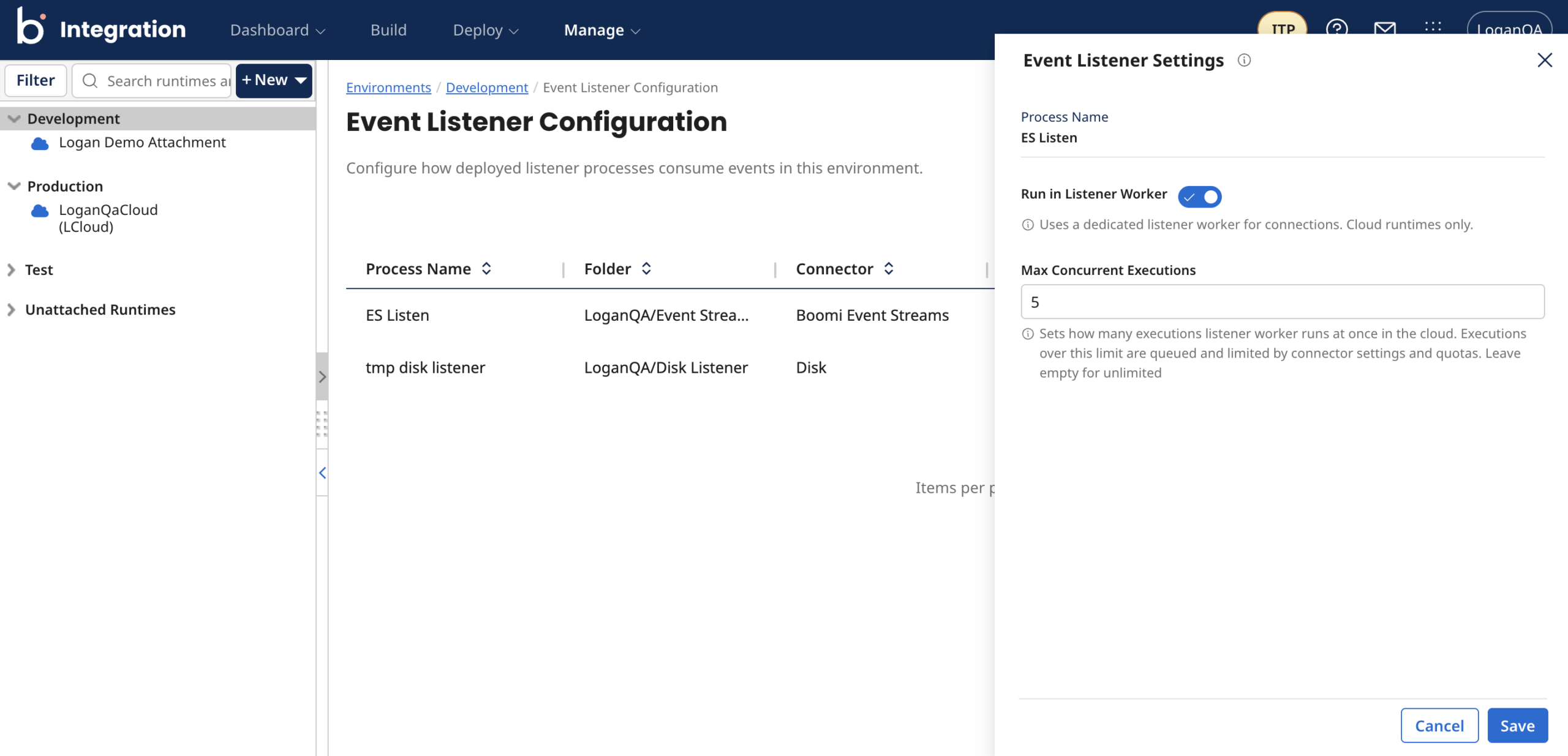This screenshot has width=1568, height=756.
Task: Select LoganQaCloud (LCloud) runtime
Action: point(108,219)
